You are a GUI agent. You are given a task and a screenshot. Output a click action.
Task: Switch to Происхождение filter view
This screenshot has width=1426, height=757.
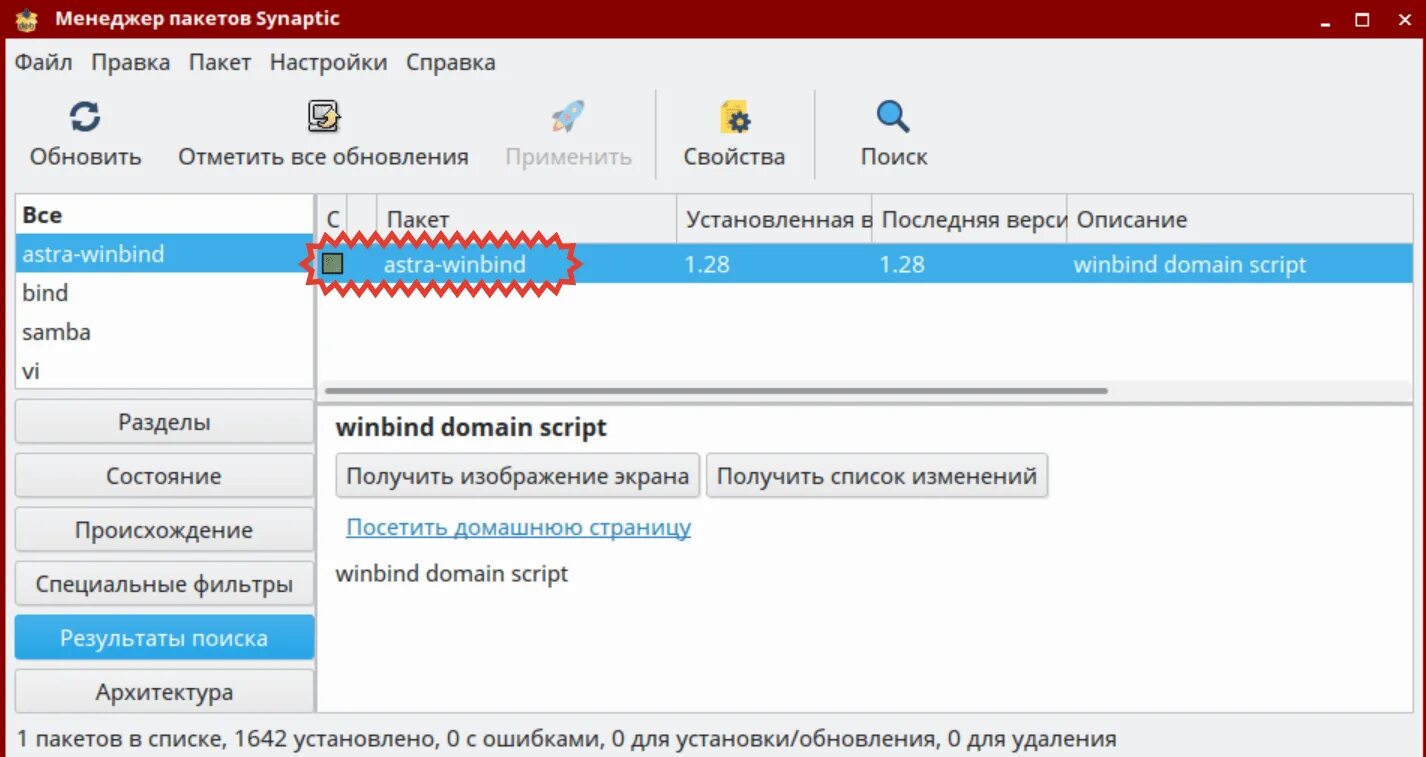tap(164, 530)
